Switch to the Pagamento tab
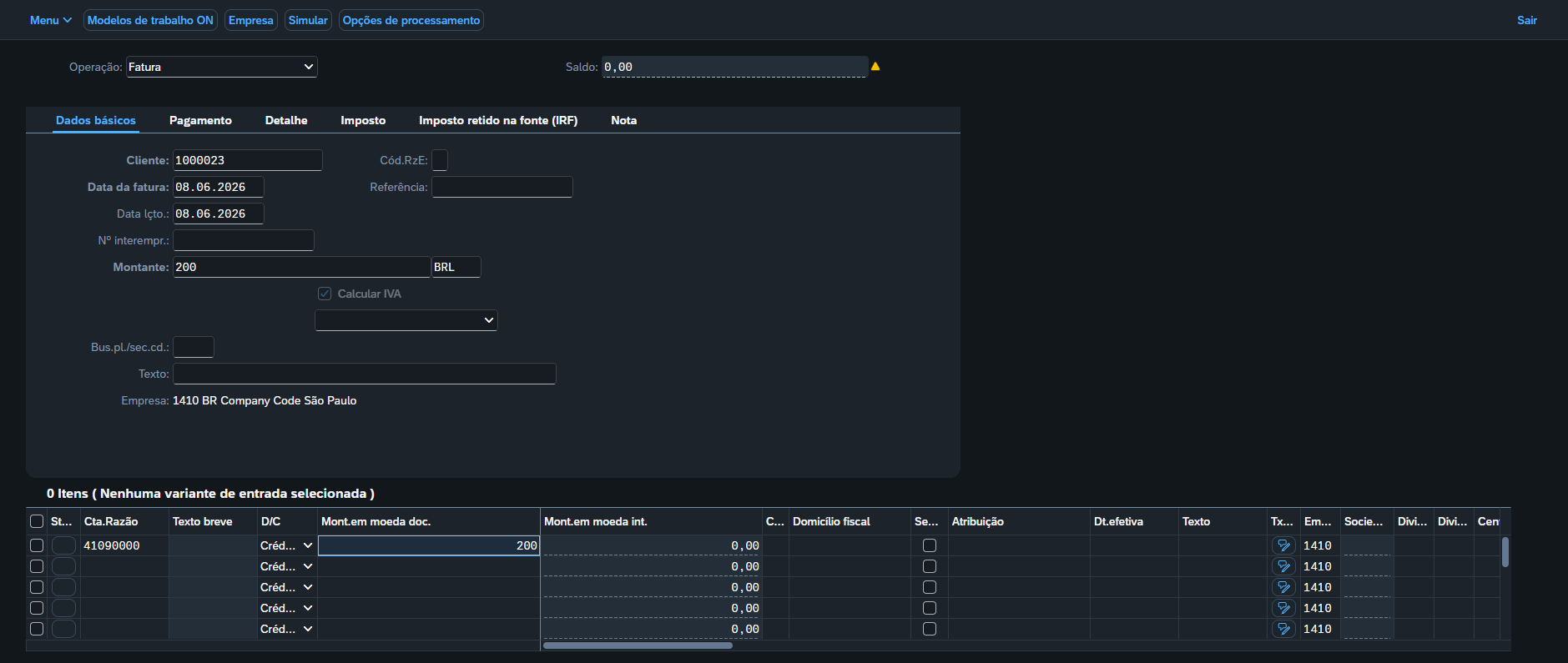Viewport: 1568px width, 663px height. [200, 120]
